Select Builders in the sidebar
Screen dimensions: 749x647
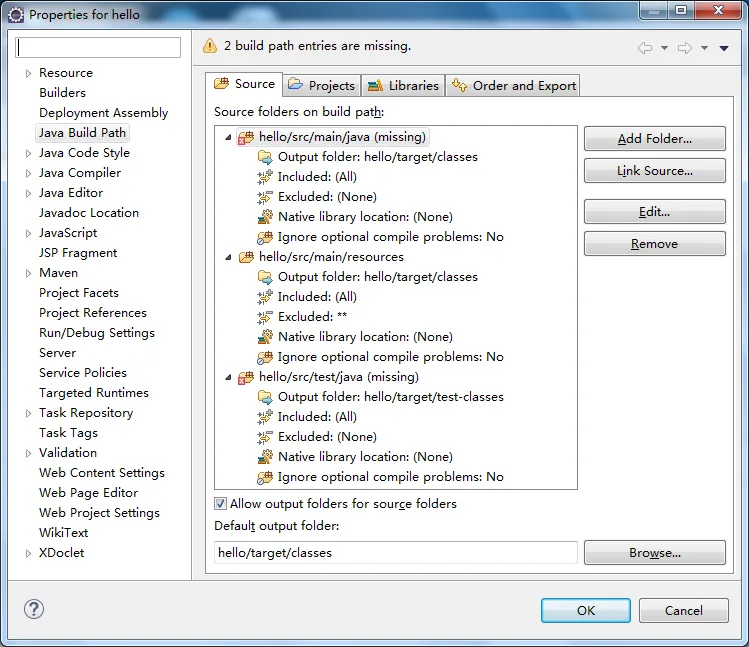pos(63,93)
